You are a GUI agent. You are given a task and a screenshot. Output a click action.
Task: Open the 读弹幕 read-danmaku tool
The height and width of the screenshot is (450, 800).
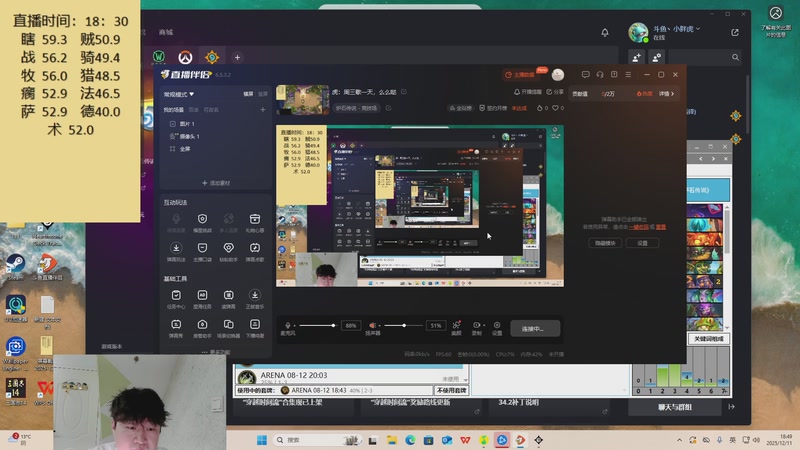(x=229, y=295)
